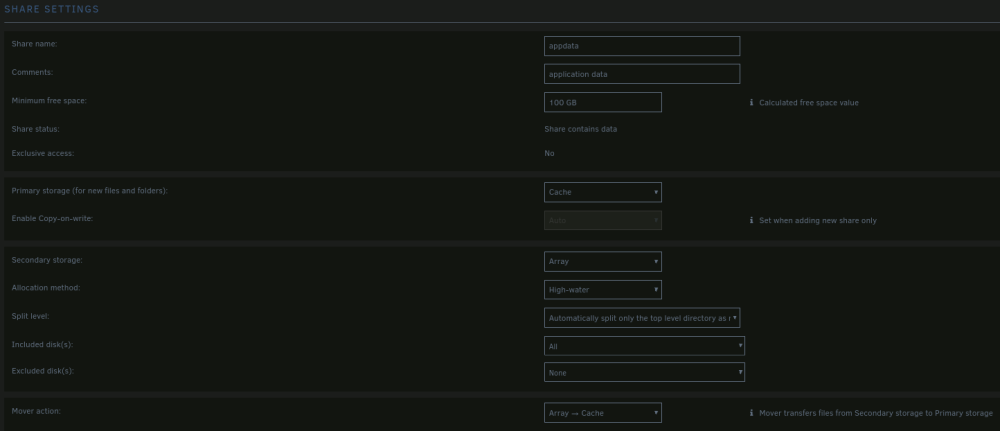Open Included disk(s) dropdown showing All

644,346
